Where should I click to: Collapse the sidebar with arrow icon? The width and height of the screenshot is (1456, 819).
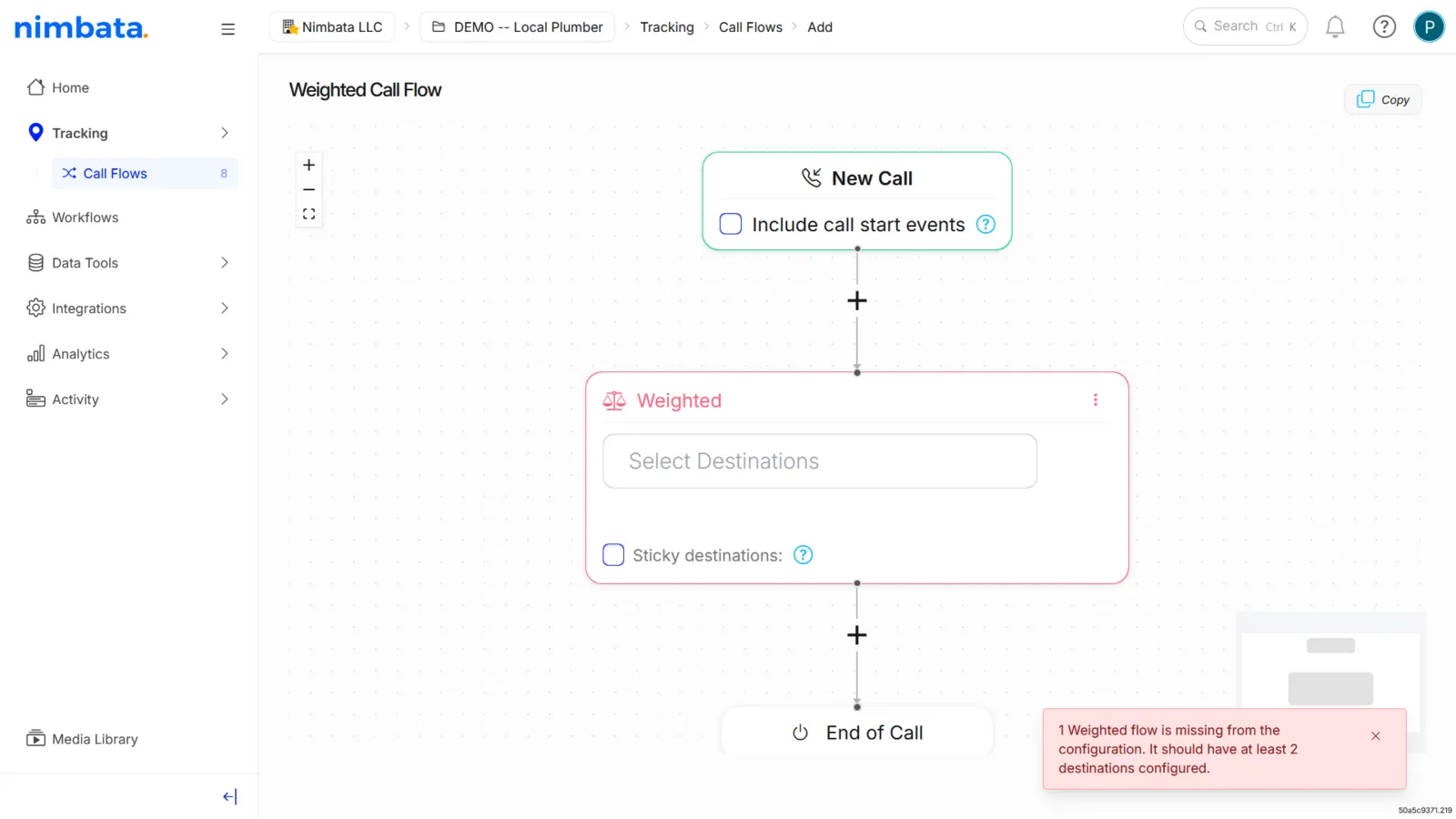pyautogui.click(x=229, y=797)
